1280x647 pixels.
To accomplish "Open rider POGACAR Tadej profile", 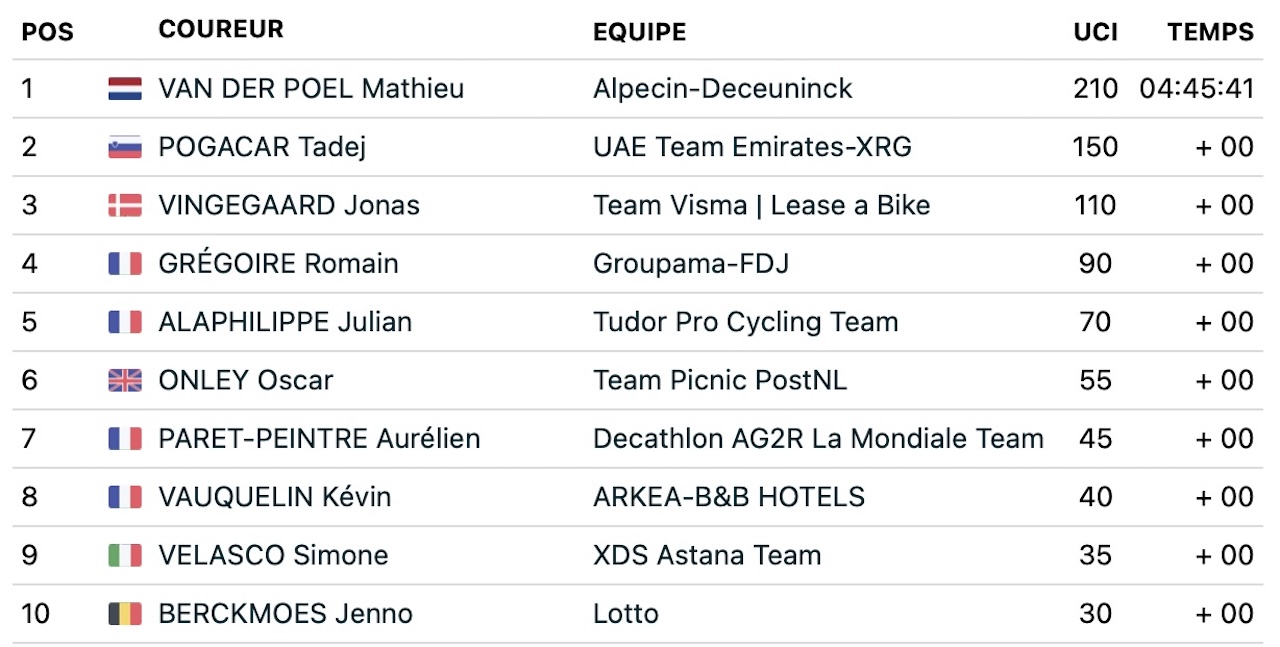I will click(262, 147).
